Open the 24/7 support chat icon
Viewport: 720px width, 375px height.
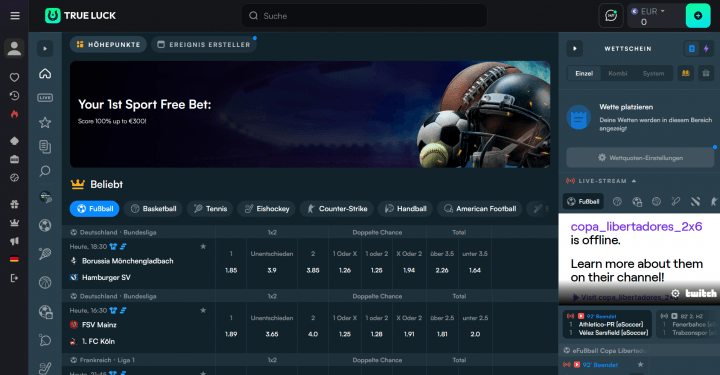pyautogui.click(x=611, y=16)
